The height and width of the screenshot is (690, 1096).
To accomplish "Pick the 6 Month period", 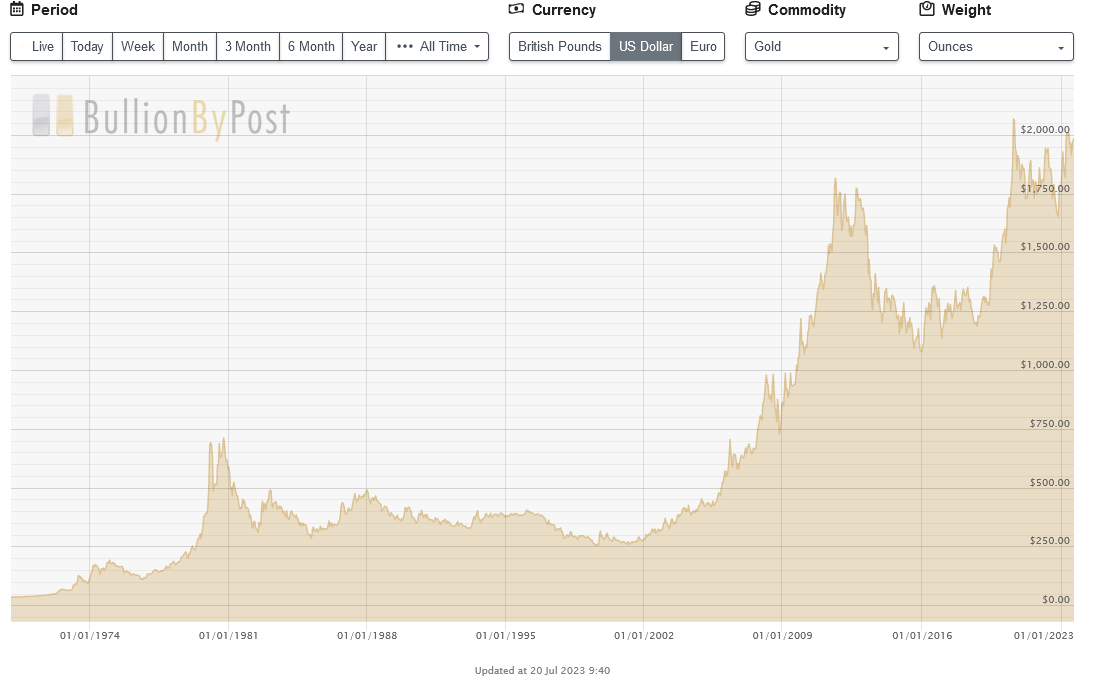I will click(x=311, y=47).
